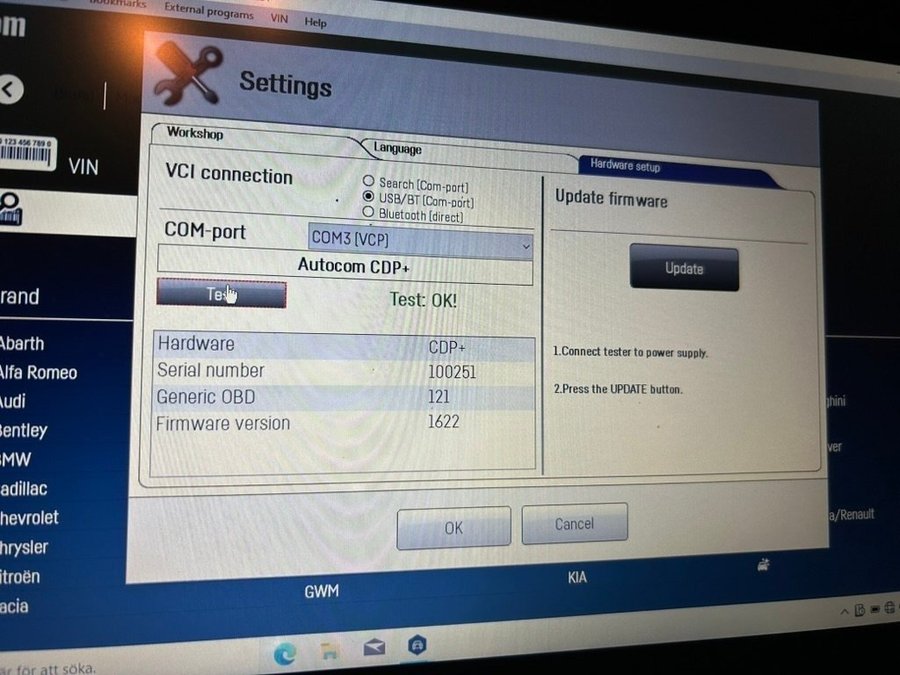Select the Bluetooth (direct) radio option
900x675 pixels.
pos(368,212)
